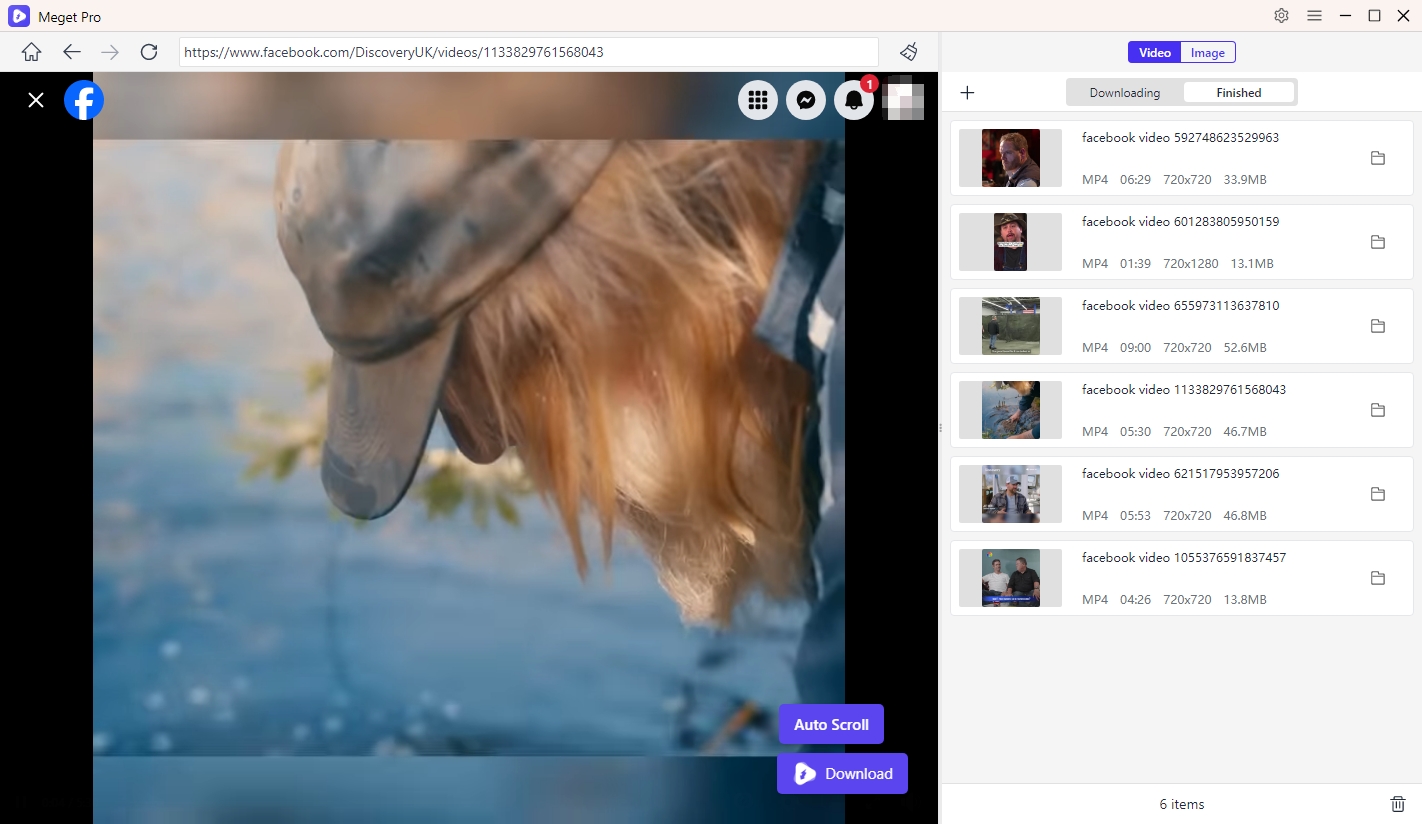Go to the browser home page

tap(31, 52)
